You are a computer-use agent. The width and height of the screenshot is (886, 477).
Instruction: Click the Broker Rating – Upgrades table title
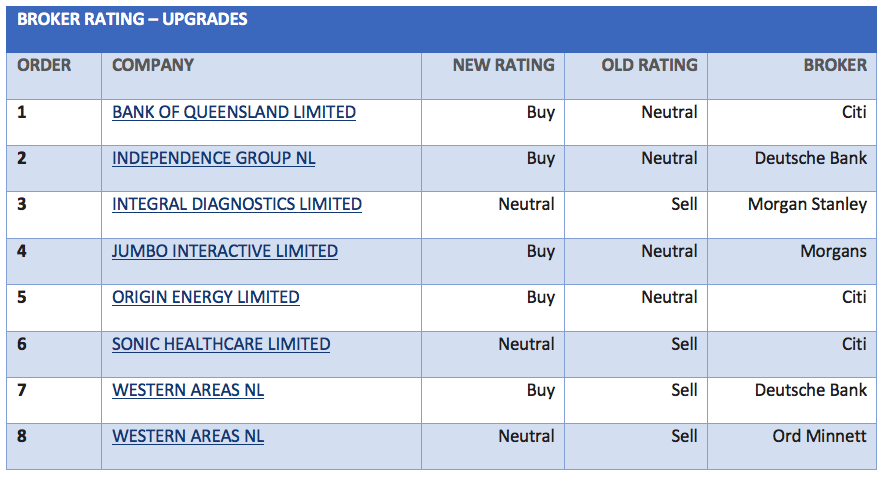click(132, 19)
